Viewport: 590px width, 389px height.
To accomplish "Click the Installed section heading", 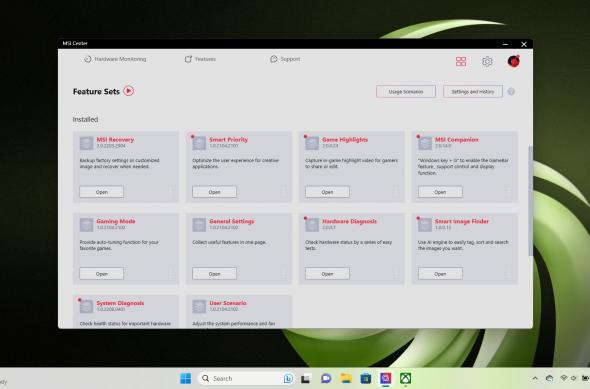I will (85, 119).
